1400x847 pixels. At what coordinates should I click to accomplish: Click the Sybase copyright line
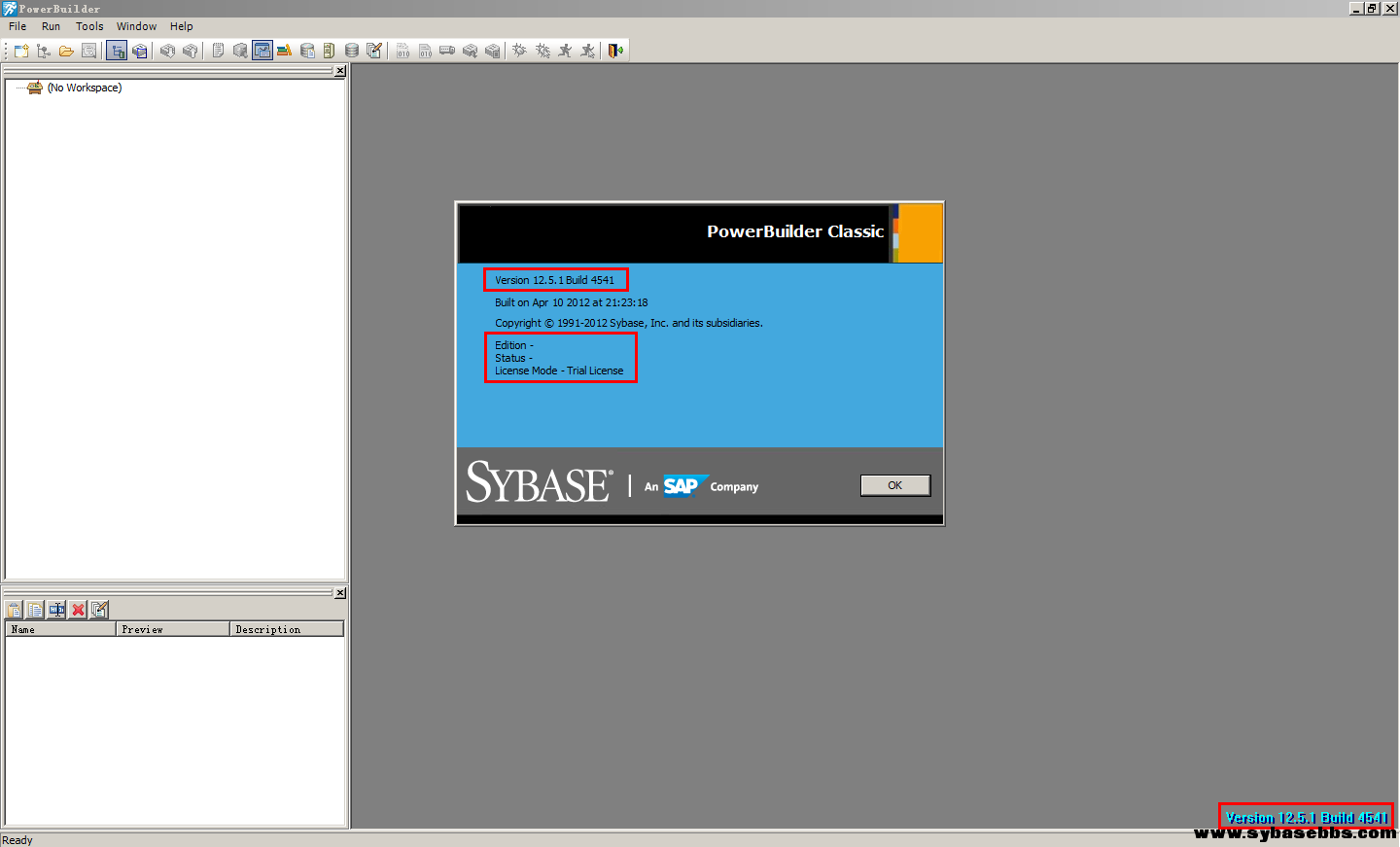click(x=628, y=323)
